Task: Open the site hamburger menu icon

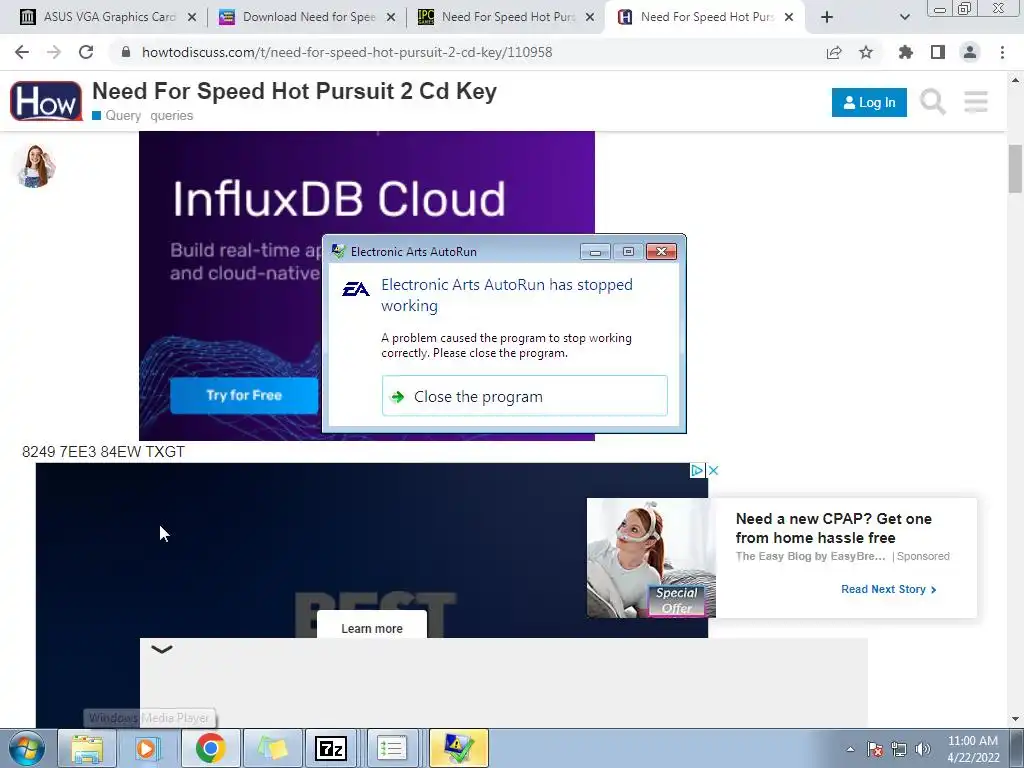Action: 976,103
